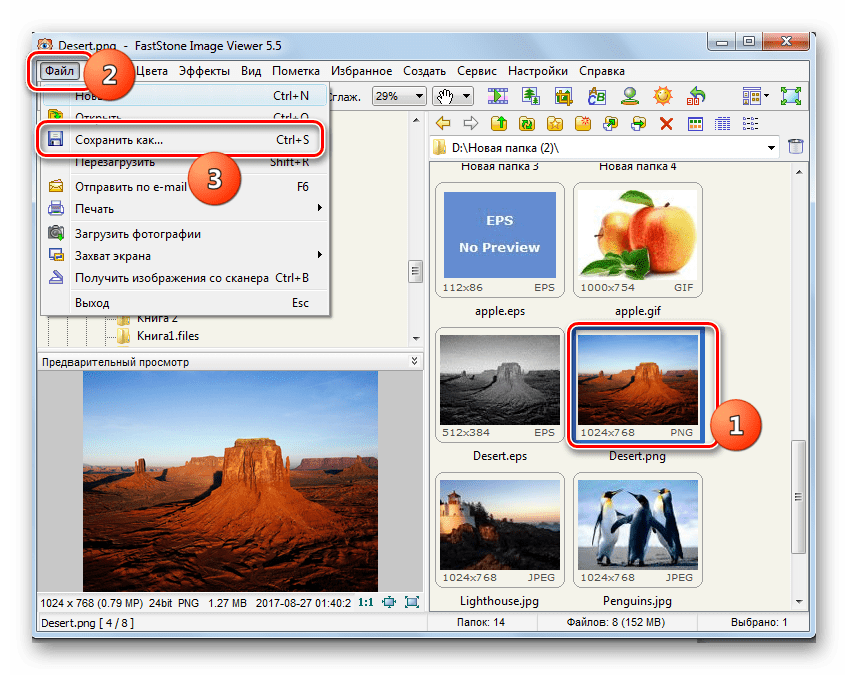
Task: Open the Избранное menu
Action: [x=361, y=71]
